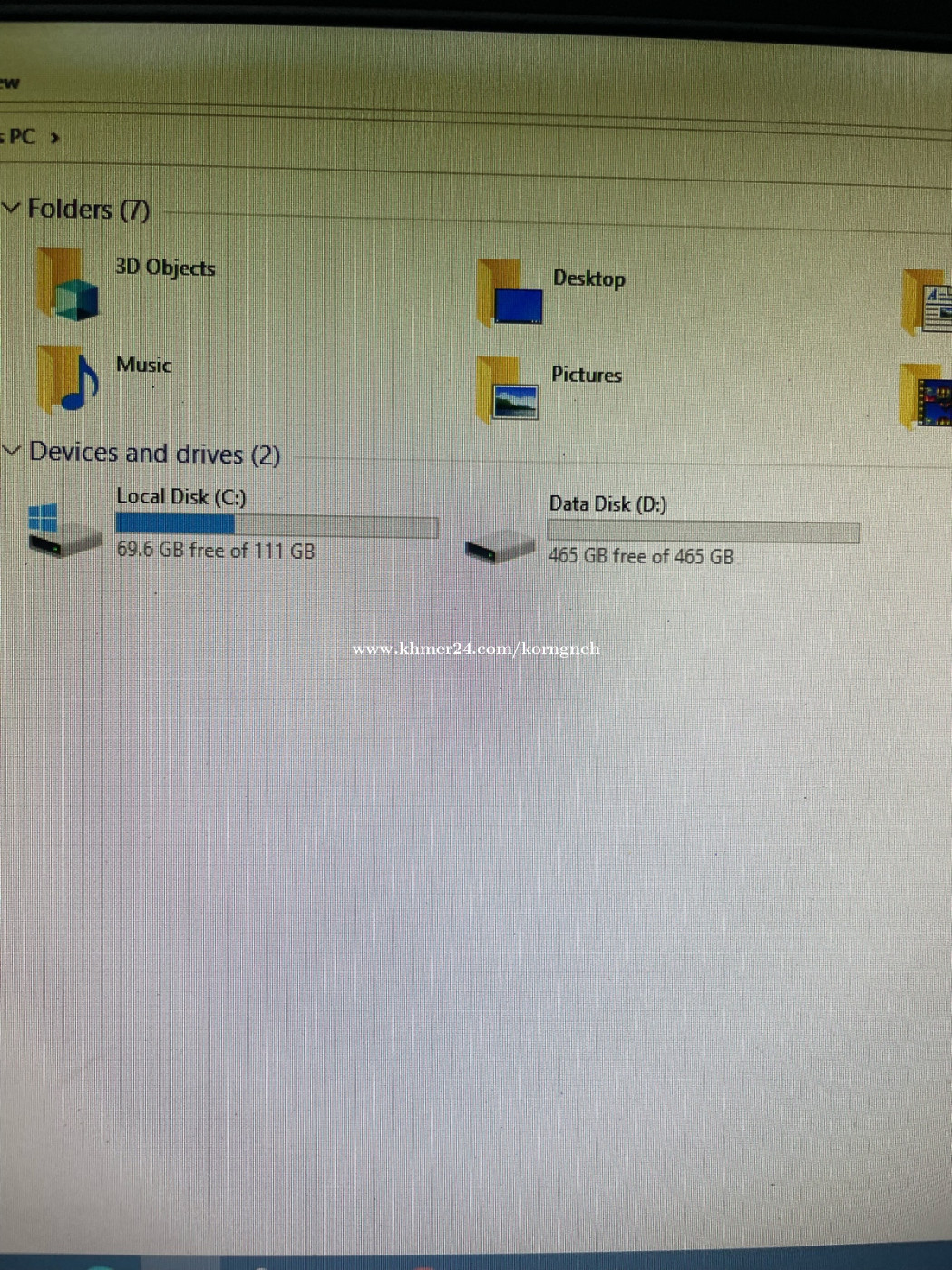This screenshot has width=952, height=1270.
Task: Select the Local Disk (C:) drive icon
Action: coord(63,531)
